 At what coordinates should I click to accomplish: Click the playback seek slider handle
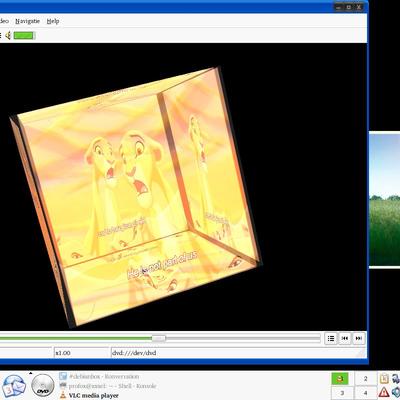click(159, 339)
